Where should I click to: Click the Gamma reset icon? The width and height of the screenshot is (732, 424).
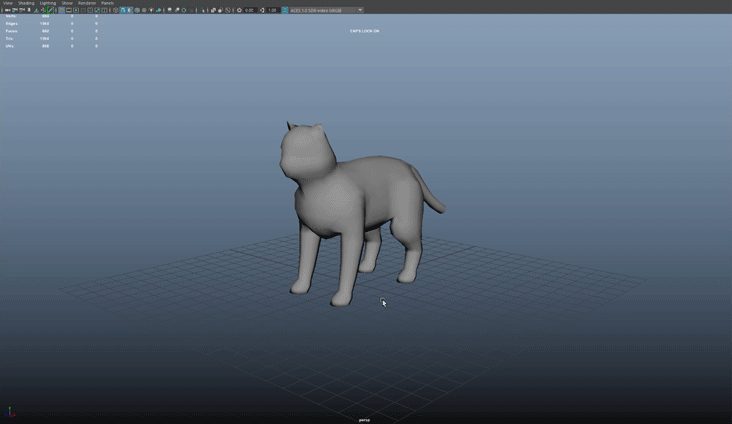pos(262,10)
